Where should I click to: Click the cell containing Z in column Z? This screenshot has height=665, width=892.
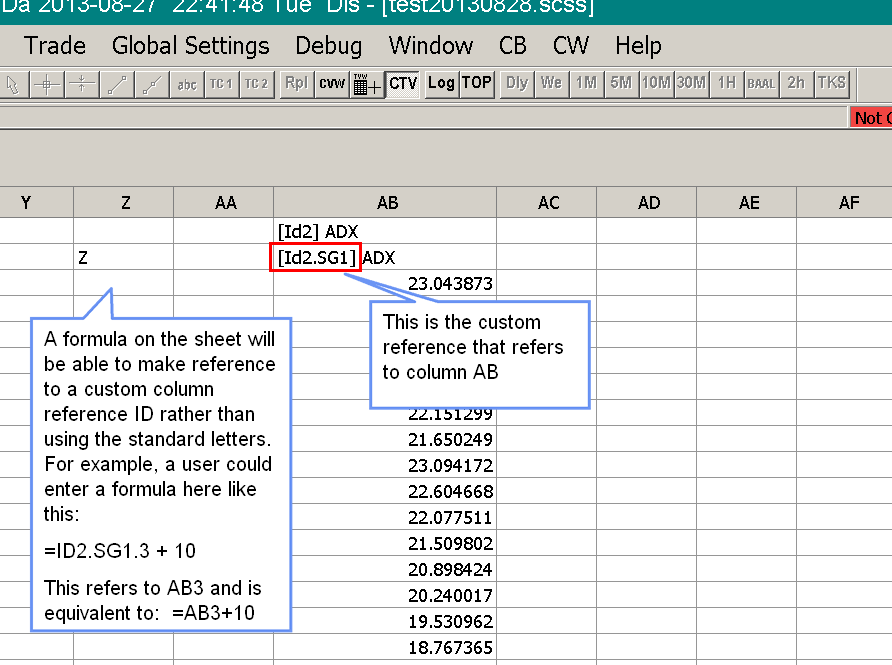123,257
